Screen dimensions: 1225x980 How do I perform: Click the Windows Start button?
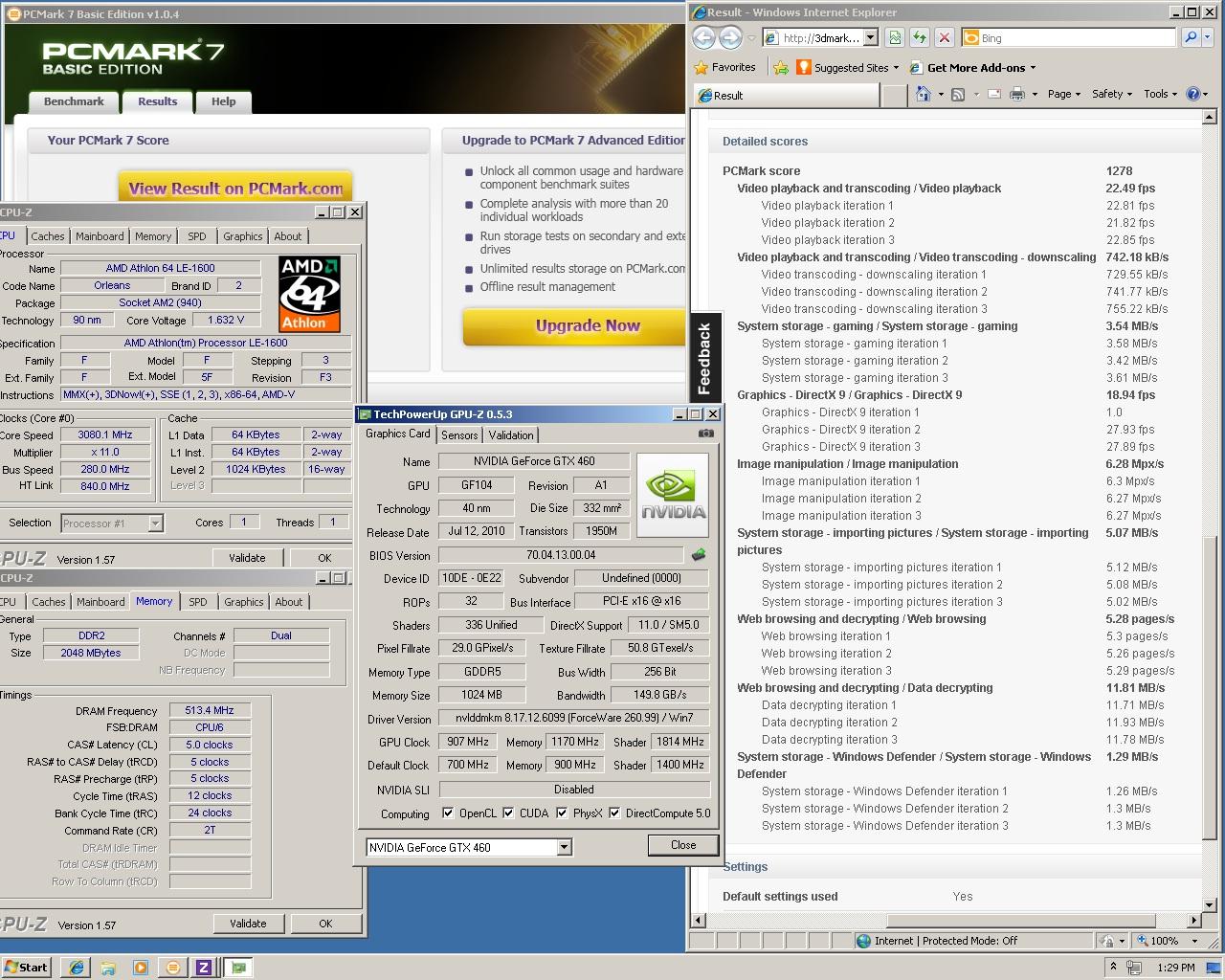[26, 968]
